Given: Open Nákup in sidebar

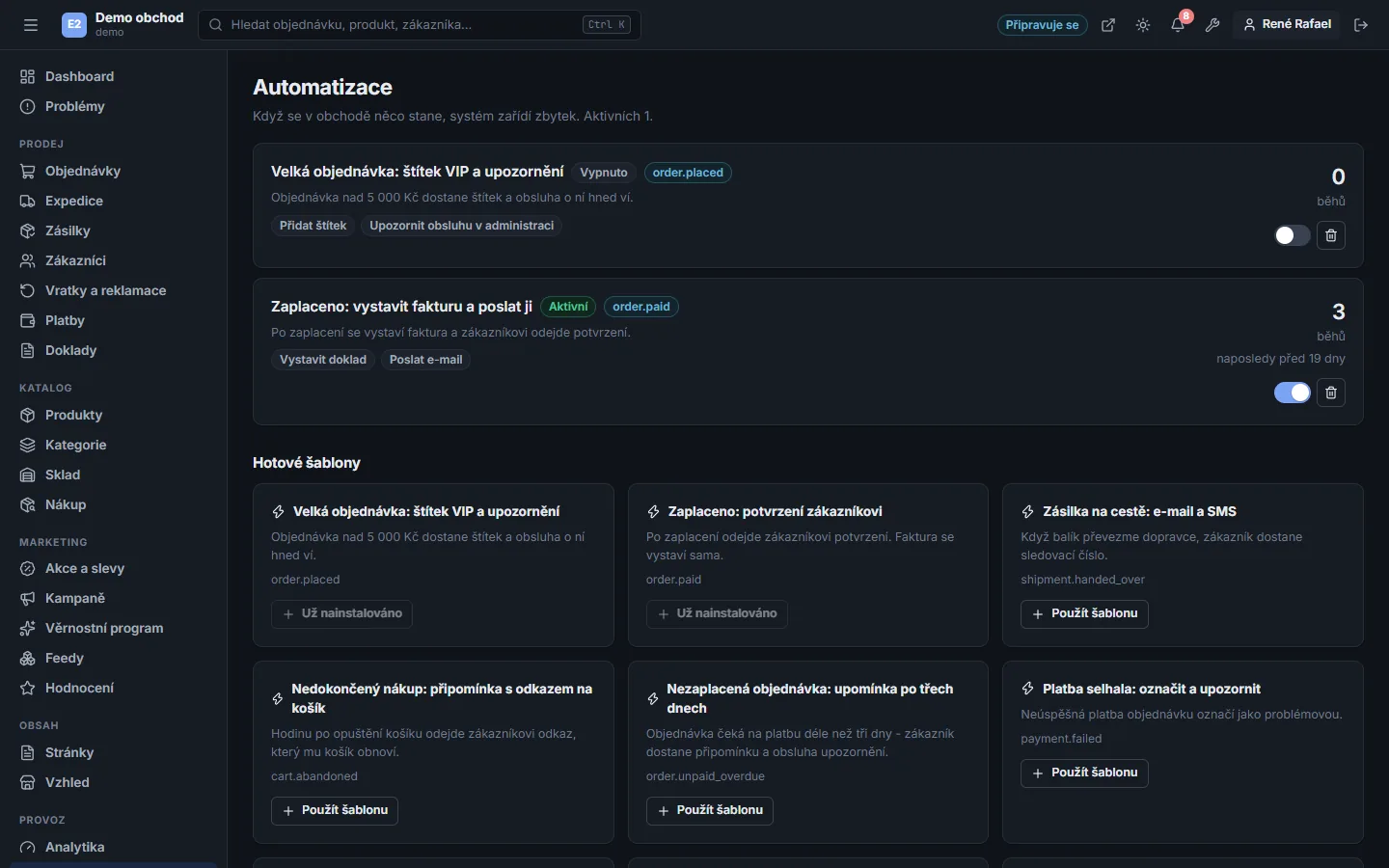Looking at the screenshot, I should click(x=114, y=504).
